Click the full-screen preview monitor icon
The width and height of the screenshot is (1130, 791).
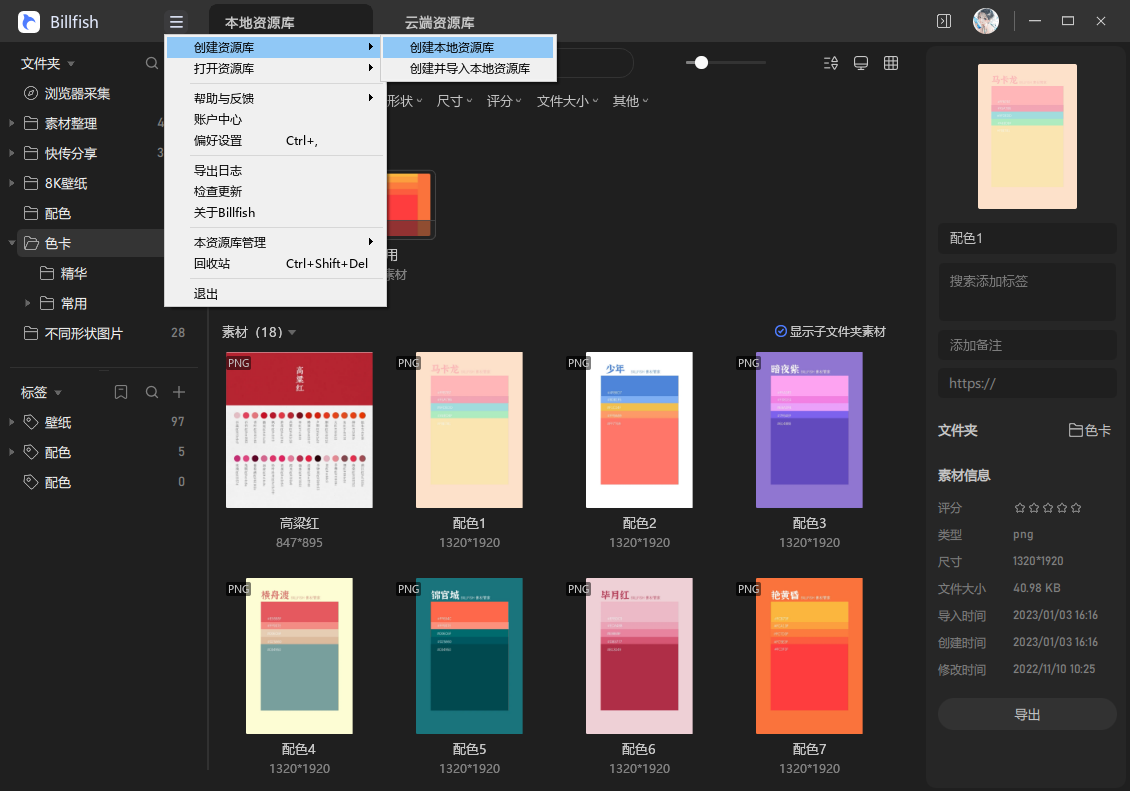pos(860,62)
